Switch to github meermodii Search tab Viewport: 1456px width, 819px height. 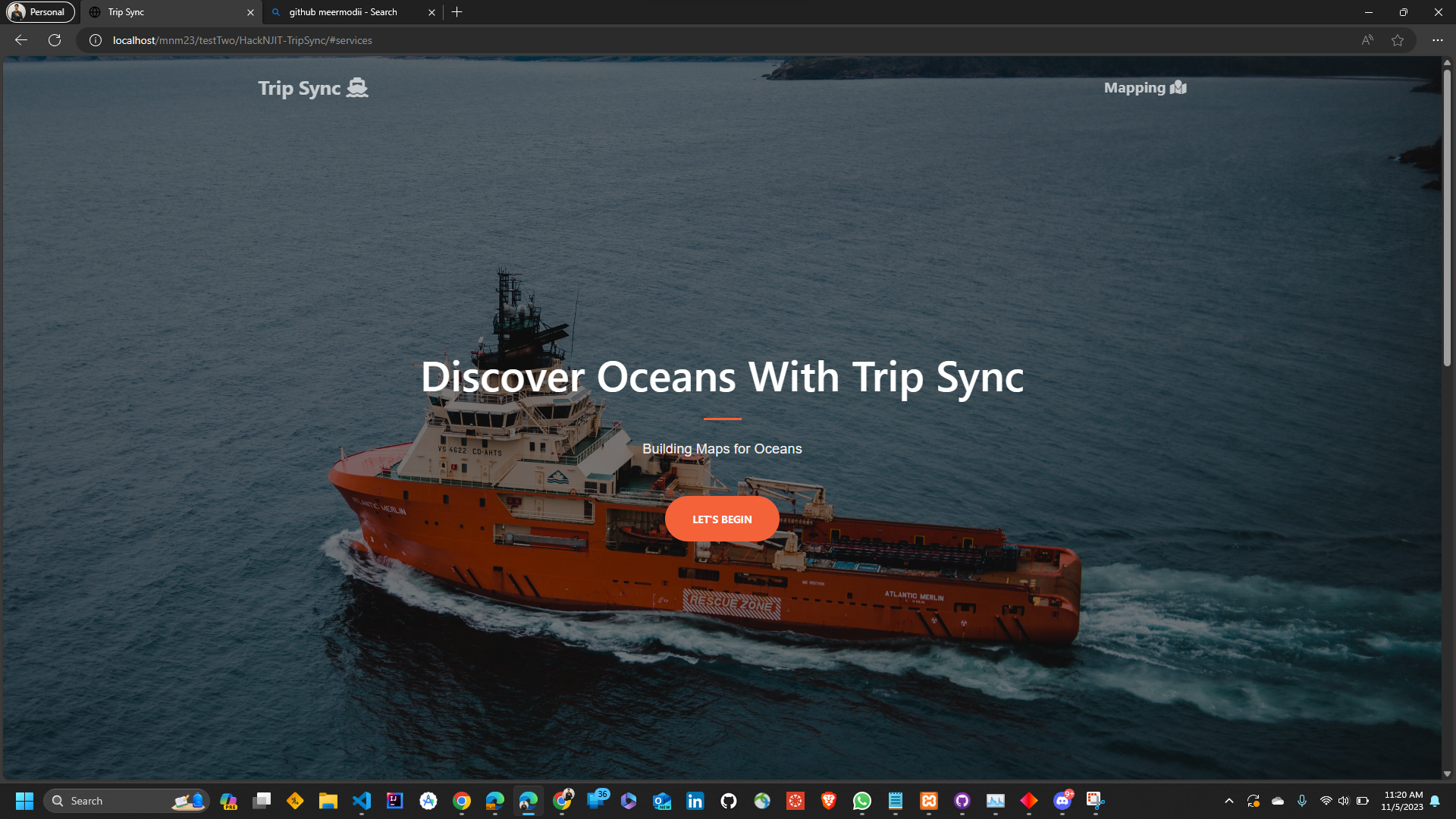coord(343,12)
